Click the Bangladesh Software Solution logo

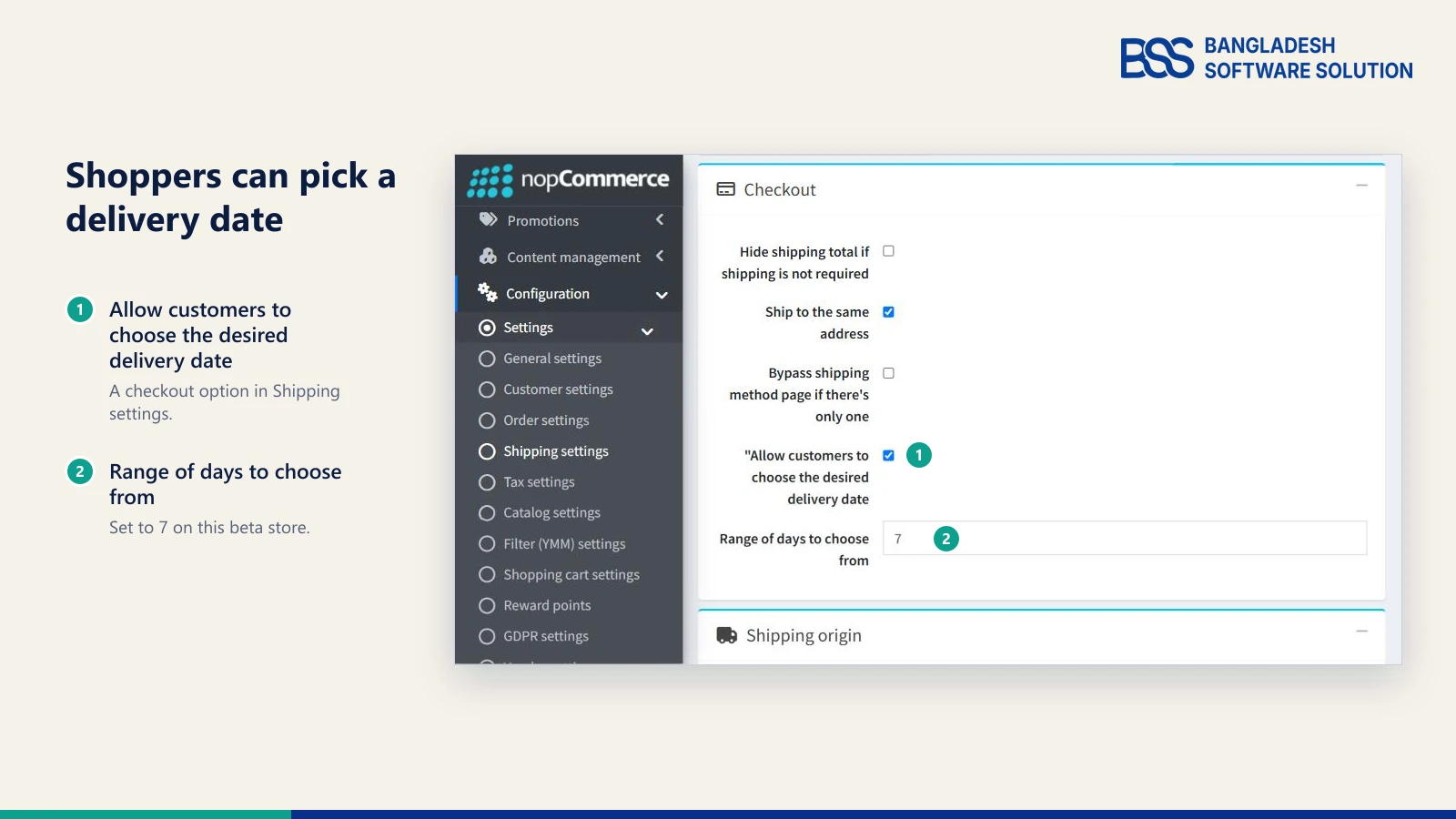tap(1267, 58)
